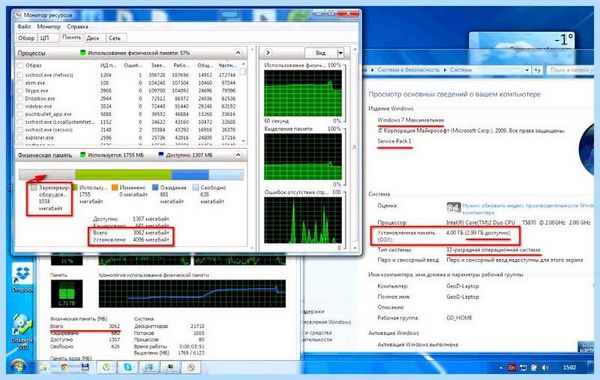Click the orange Изменено legend swatch
600x380 pixels.
[x=114, y=188]
